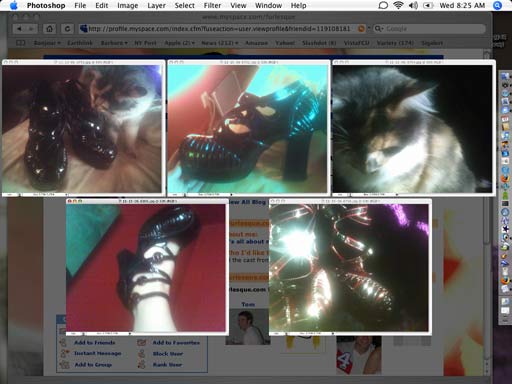Open the Layer menu

pos(156,6)
